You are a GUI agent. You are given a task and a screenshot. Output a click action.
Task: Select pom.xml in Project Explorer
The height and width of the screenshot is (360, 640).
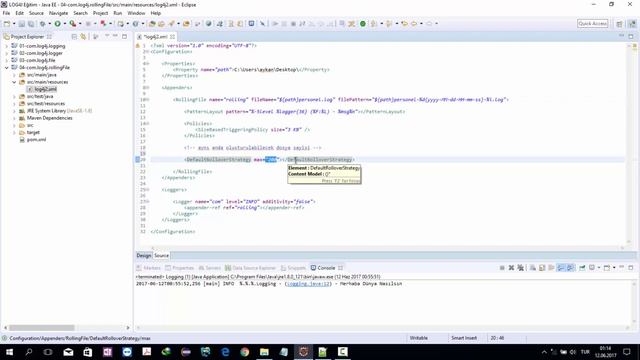tap(36, 140)
